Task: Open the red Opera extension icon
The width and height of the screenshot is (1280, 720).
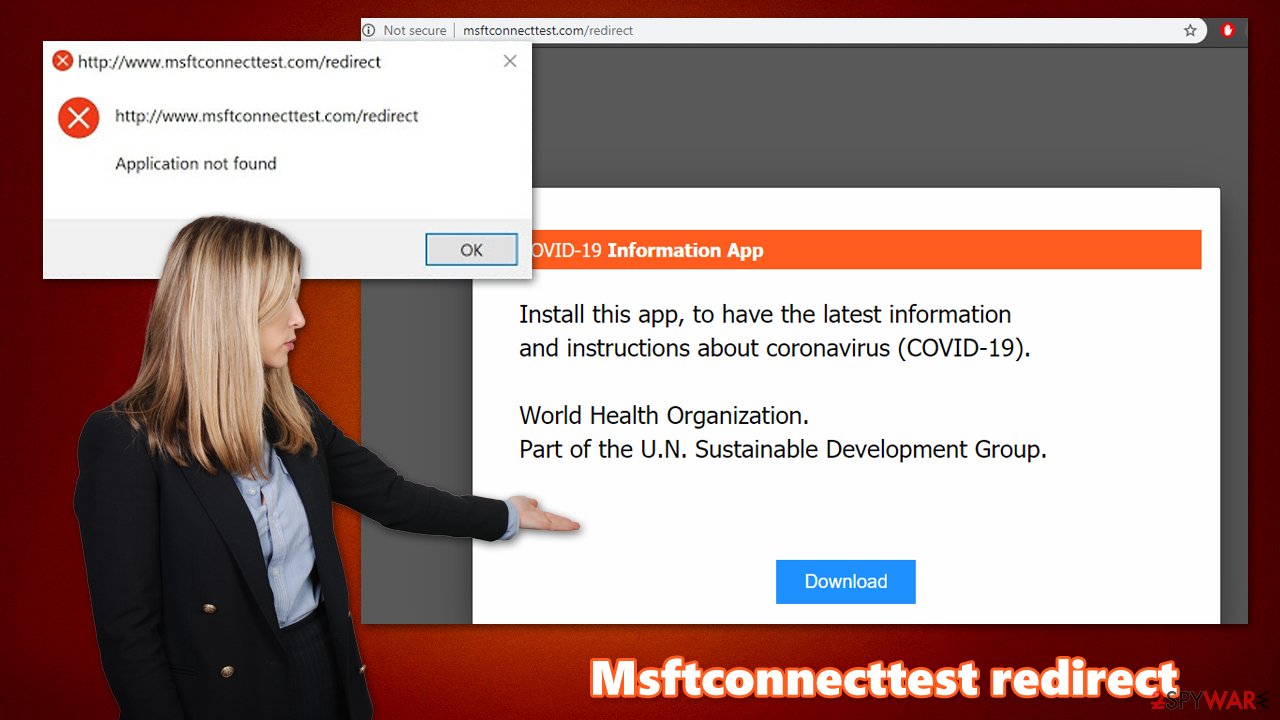Action: tap(1228, 31)
